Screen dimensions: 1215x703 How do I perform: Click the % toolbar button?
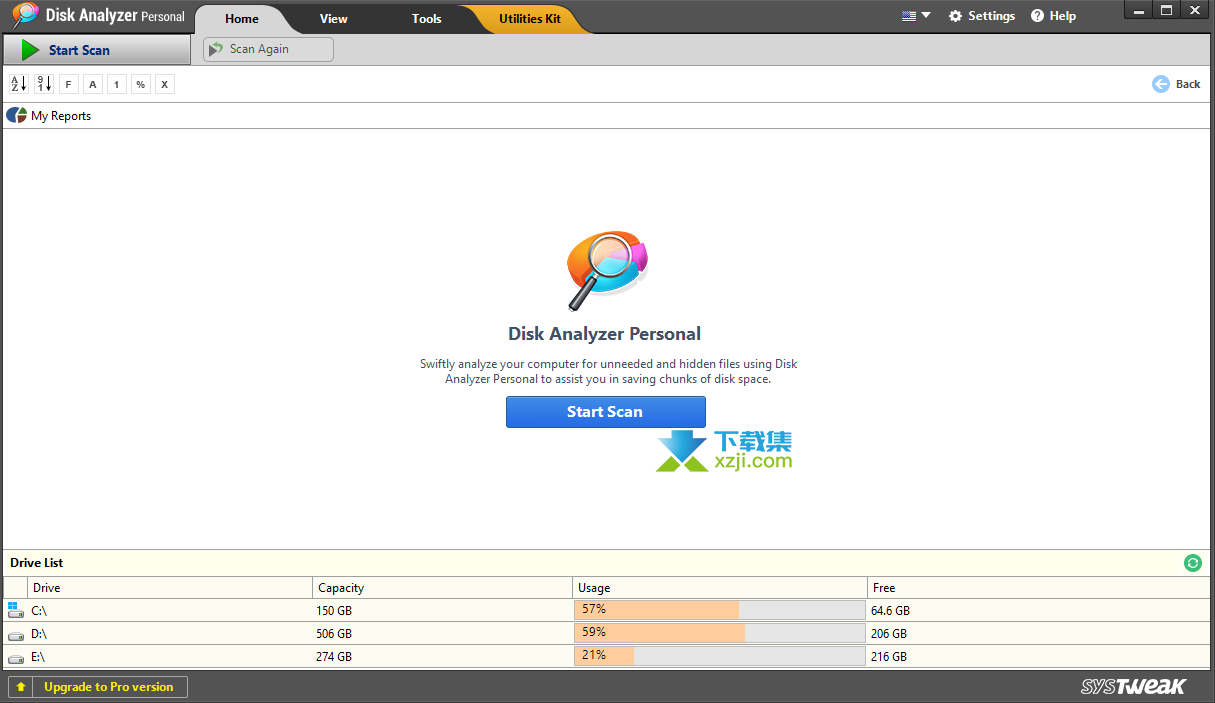click(x=141, y=84)
